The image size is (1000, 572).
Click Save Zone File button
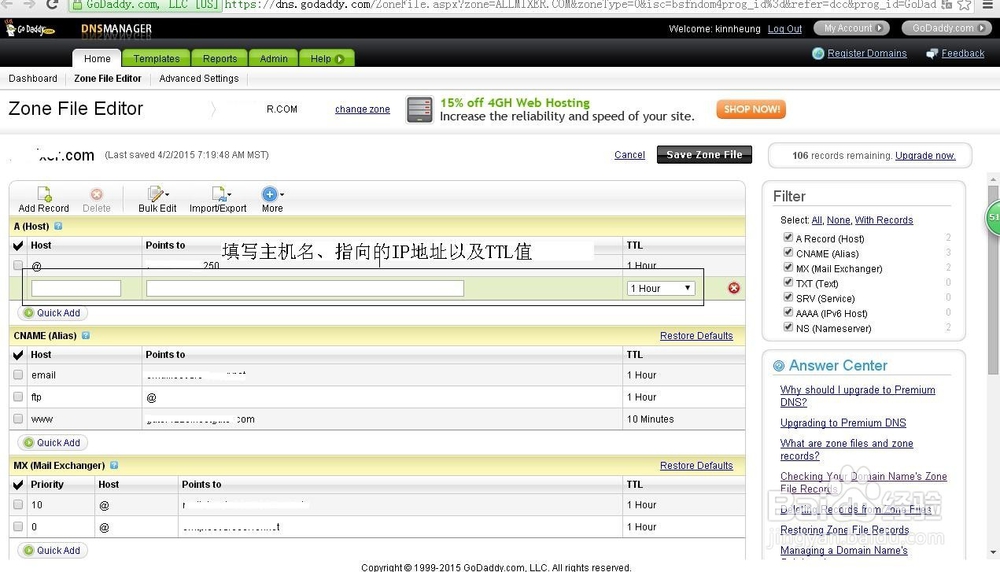point(704,155)
